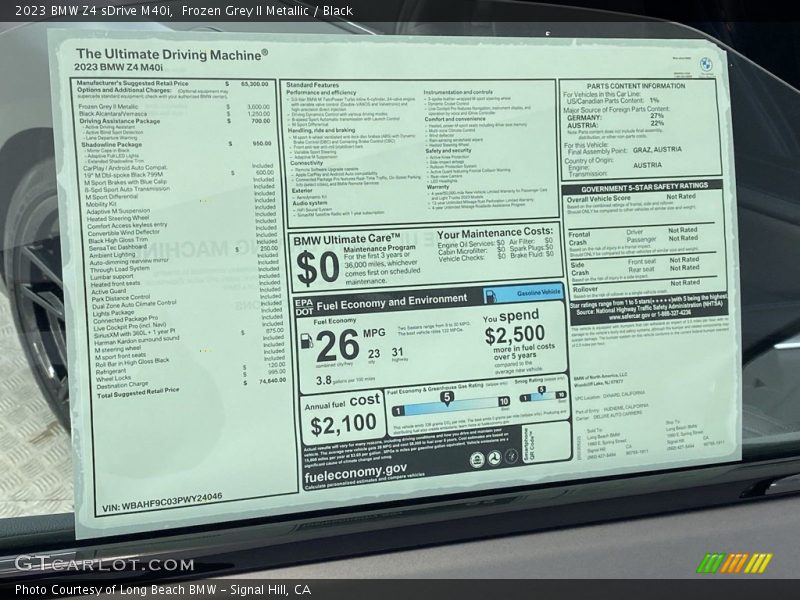Viewport: 800px width, 600px height.
Task: Click the 5 marker on the Greenhouse Gas Rating scale
Action: point(447,397)
